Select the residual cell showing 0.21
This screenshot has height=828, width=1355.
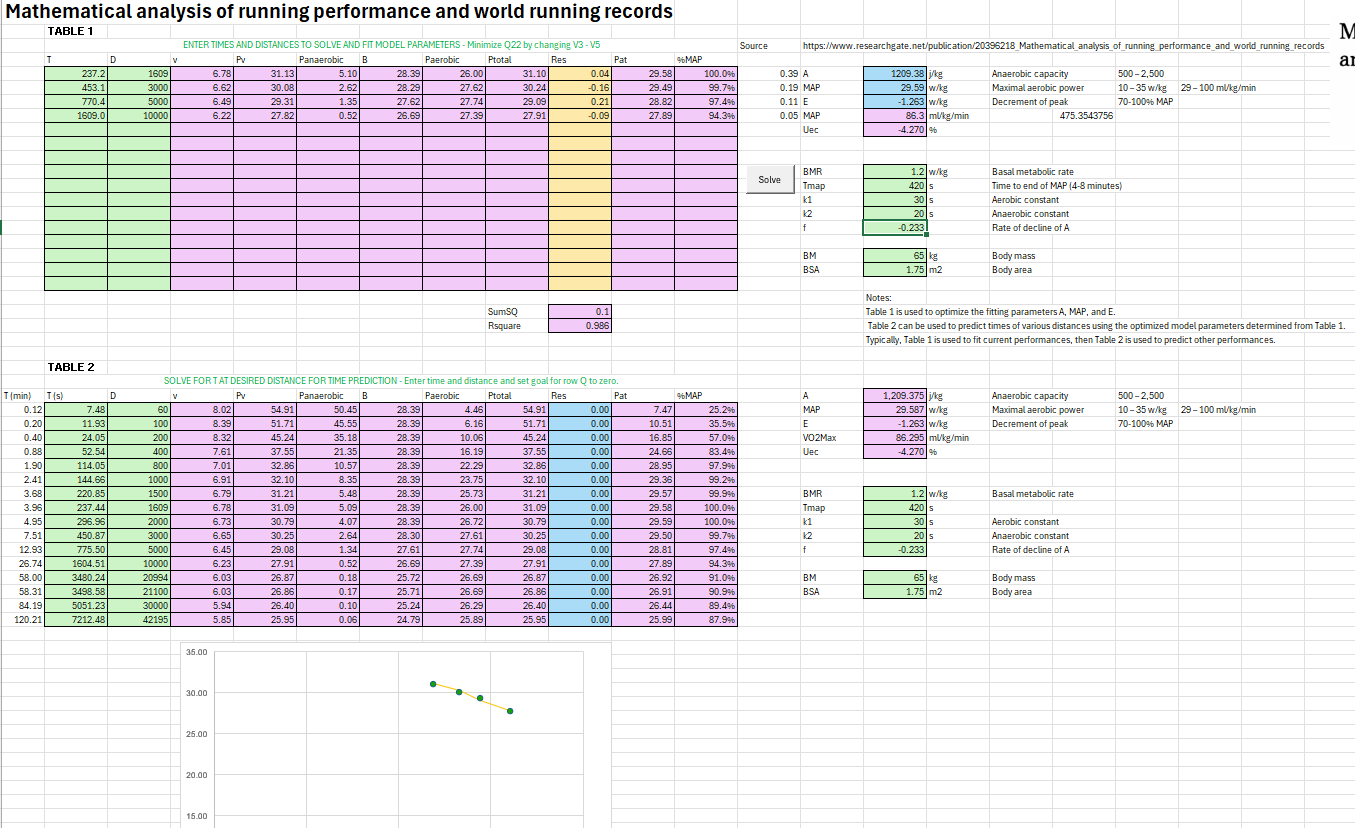pyautogui.click(x=580, y=102)
